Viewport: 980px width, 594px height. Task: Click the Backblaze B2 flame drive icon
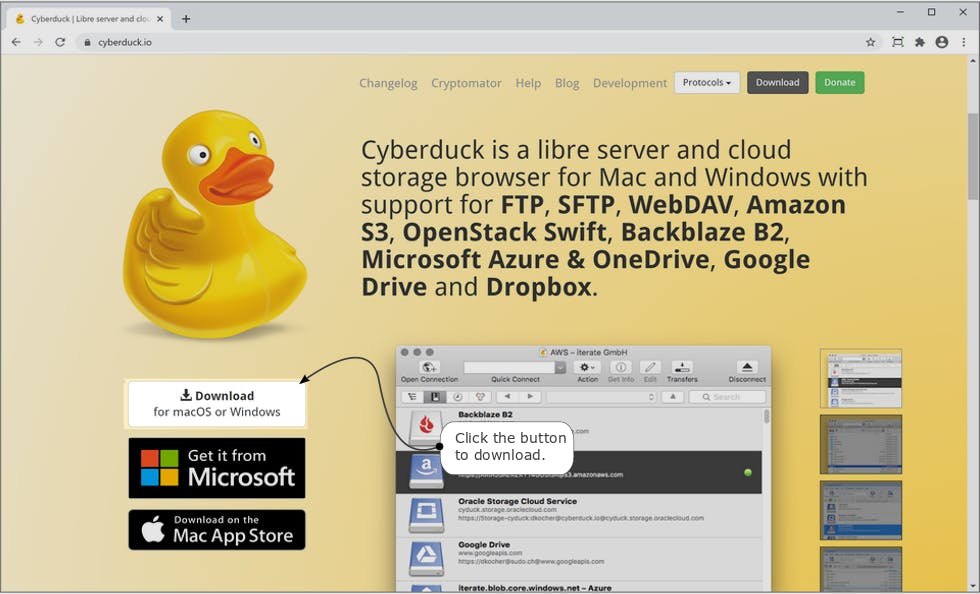426,426
